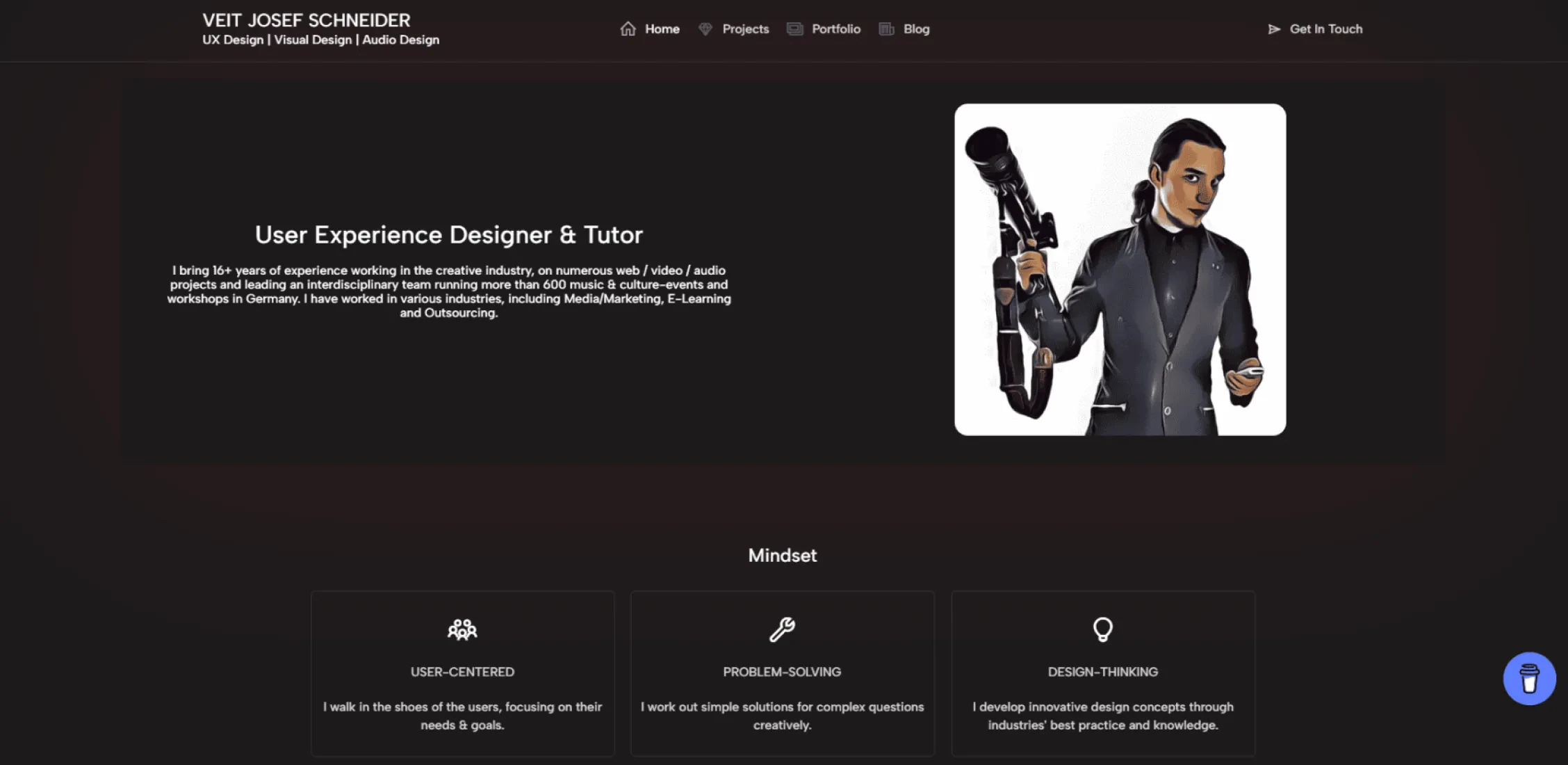
Task: Click the Portfolio screen icon
Action: [794, 29]
